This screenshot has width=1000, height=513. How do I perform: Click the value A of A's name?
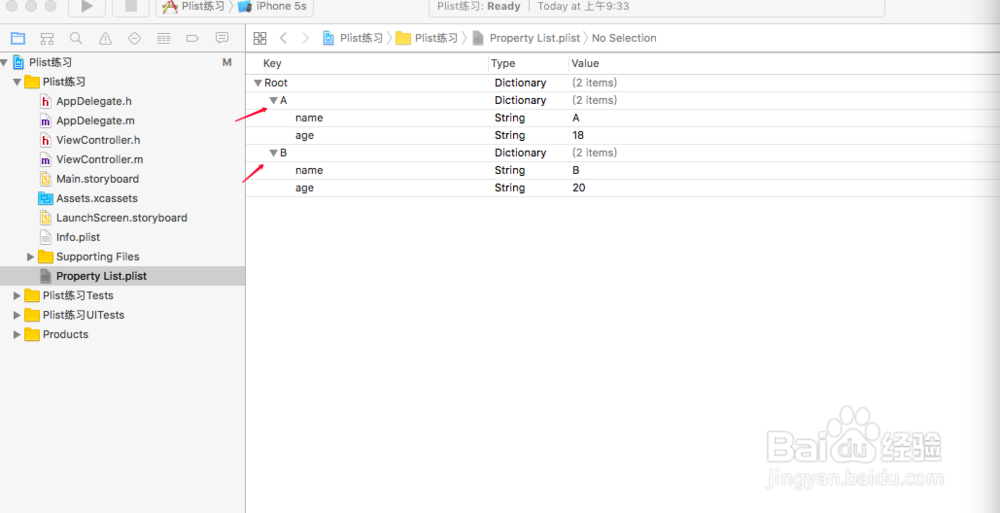576,118
